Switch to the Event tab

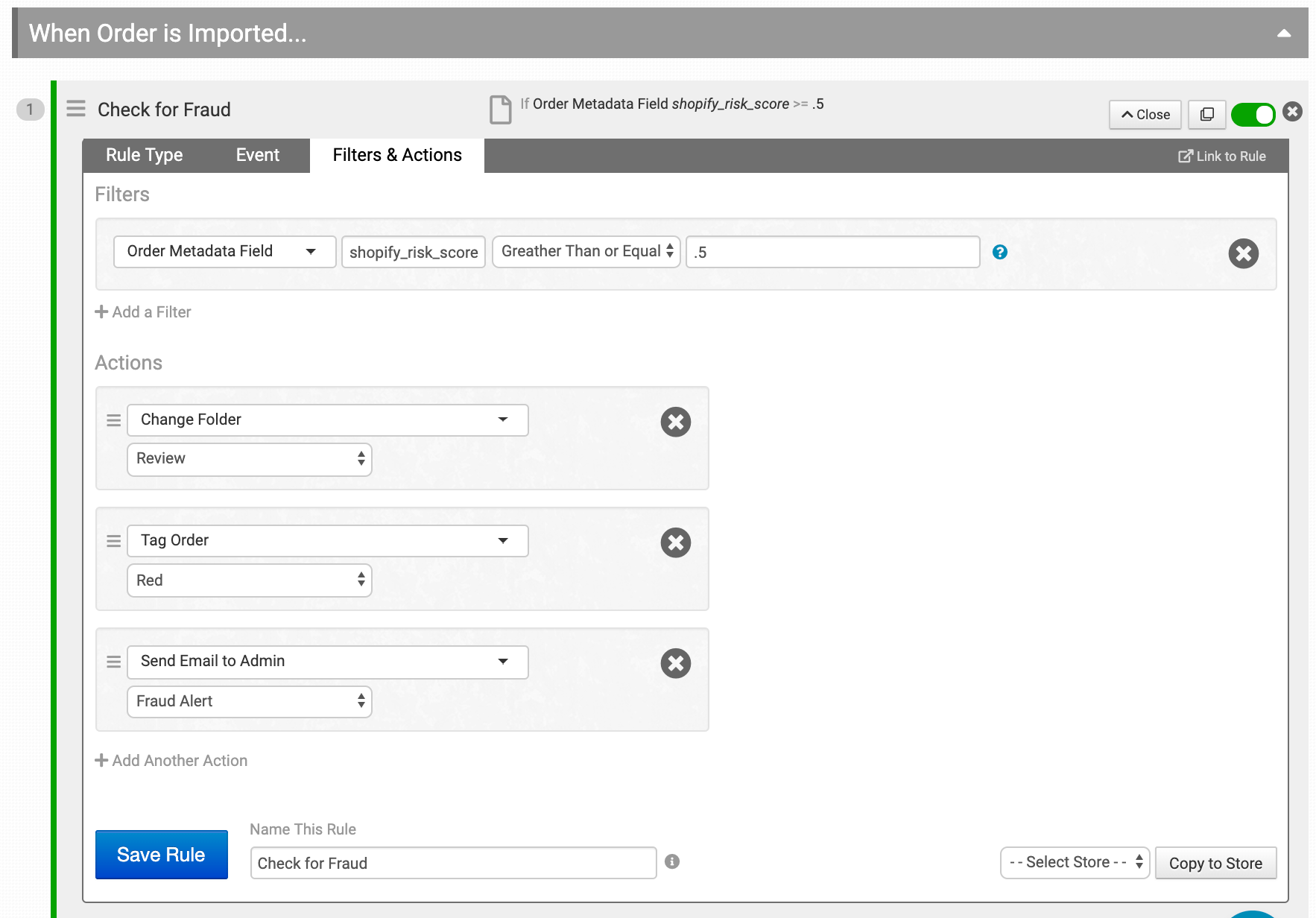(258, 155)
